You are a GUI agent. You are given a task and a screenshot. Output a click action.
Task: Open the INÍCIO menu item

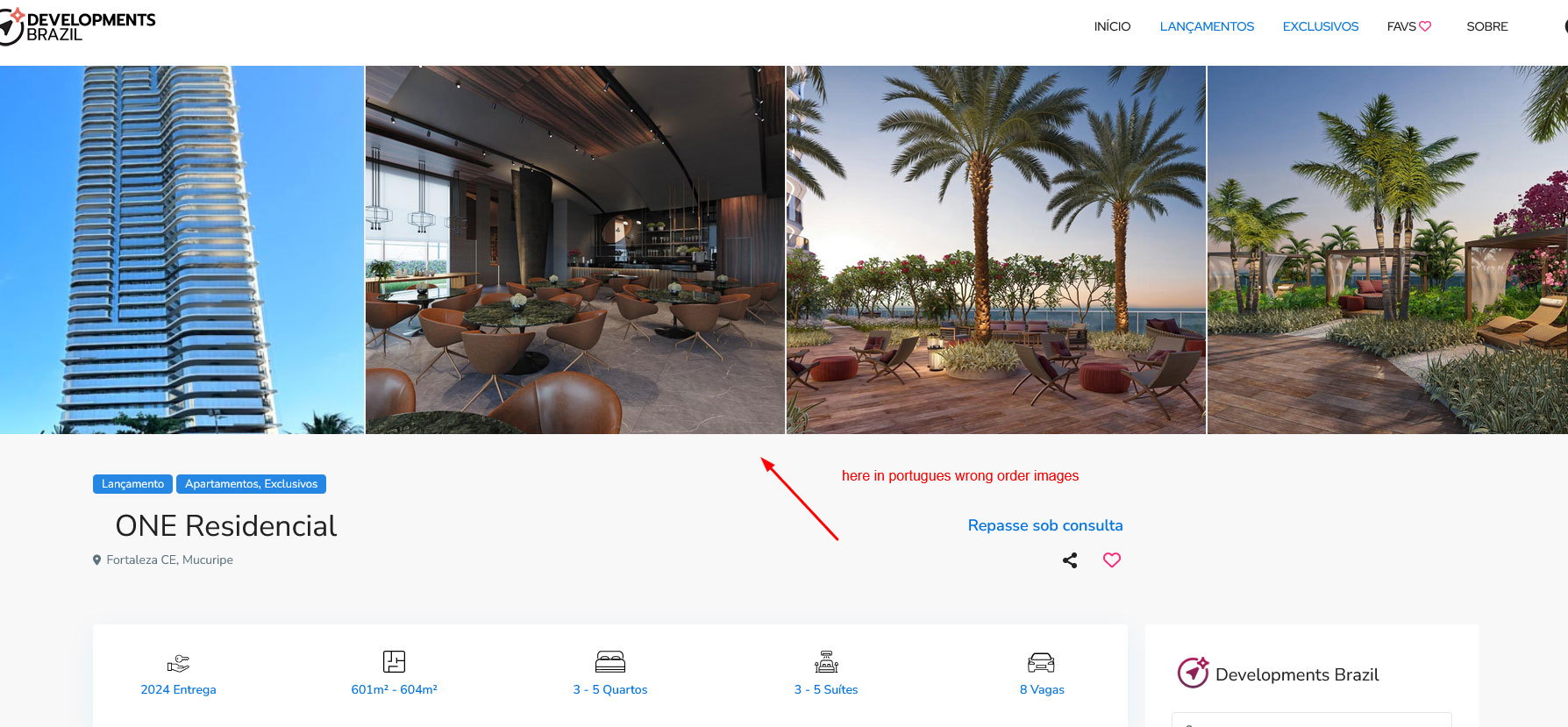pyautogui.click(x=1112, y=26)
